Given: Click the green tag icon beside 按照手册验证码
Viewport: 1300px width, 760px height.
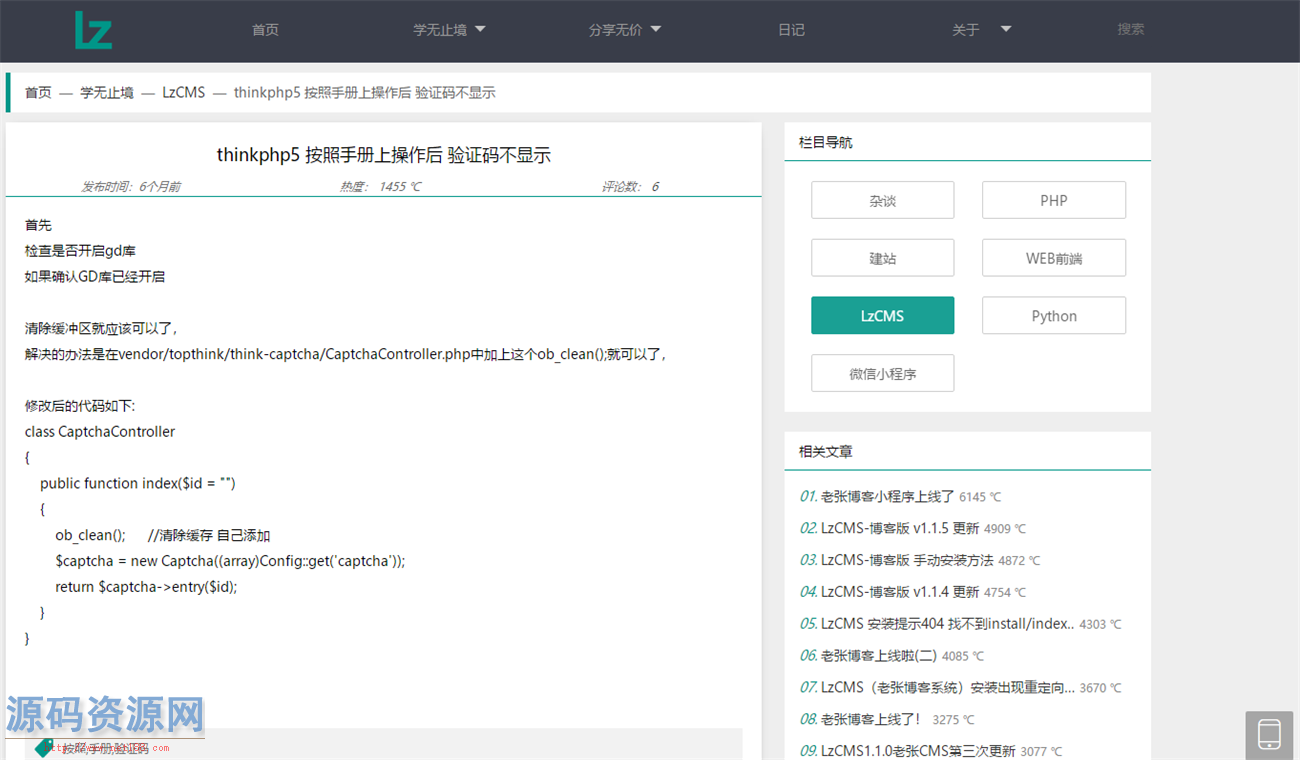Looking at the screenshot, I should (42, 747).
